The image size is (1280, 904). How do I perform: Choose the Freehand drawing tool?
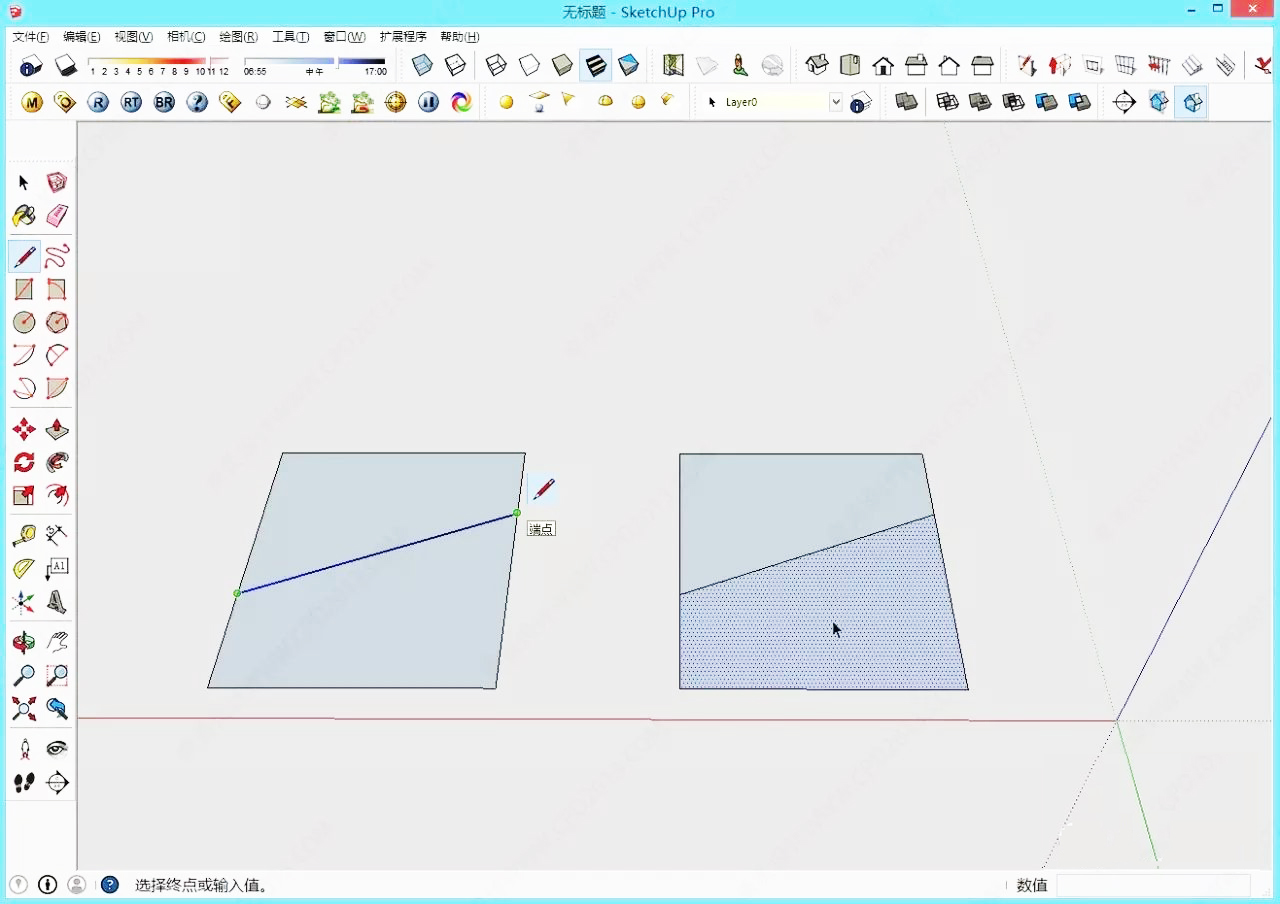click(x=57, y=257)
